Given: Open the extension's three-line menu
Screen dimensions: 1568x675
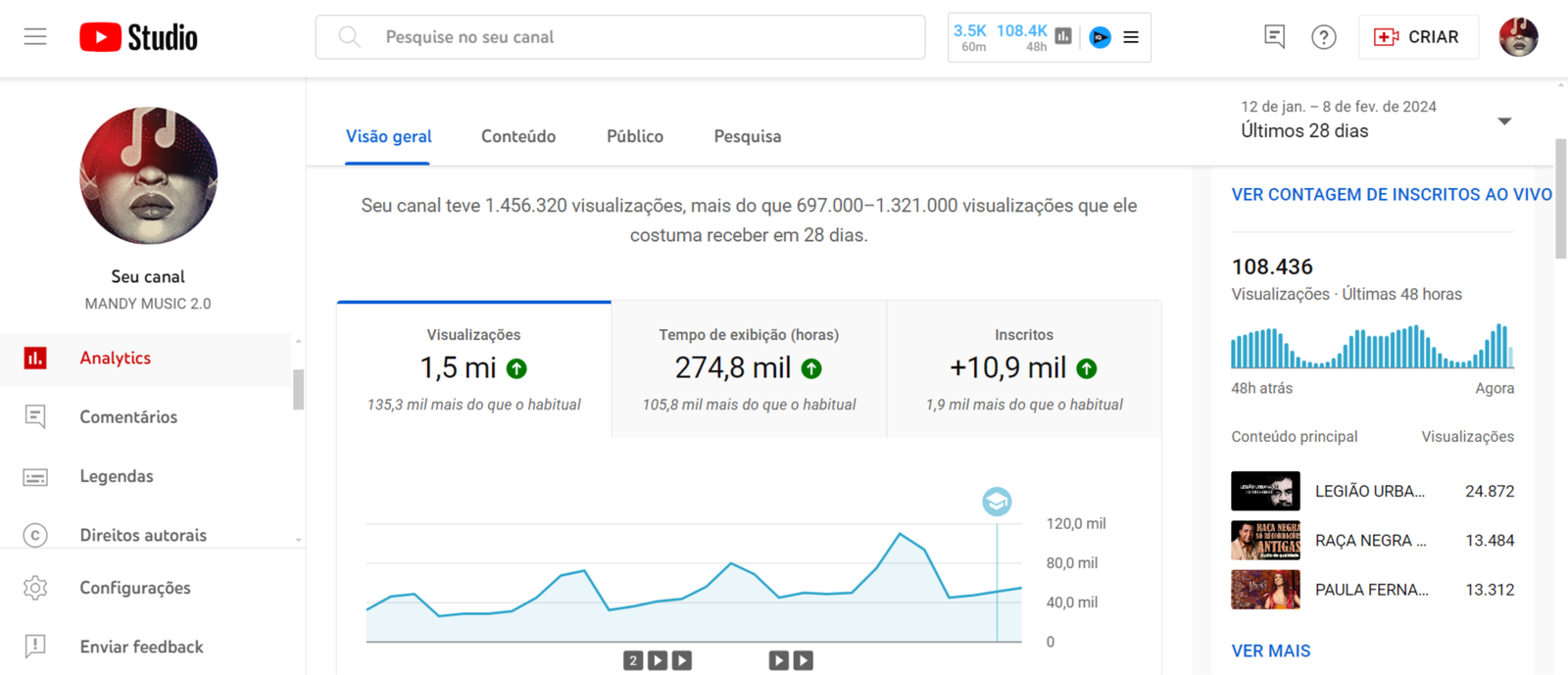Looking at the screenshot, I should coord(1131,37).
